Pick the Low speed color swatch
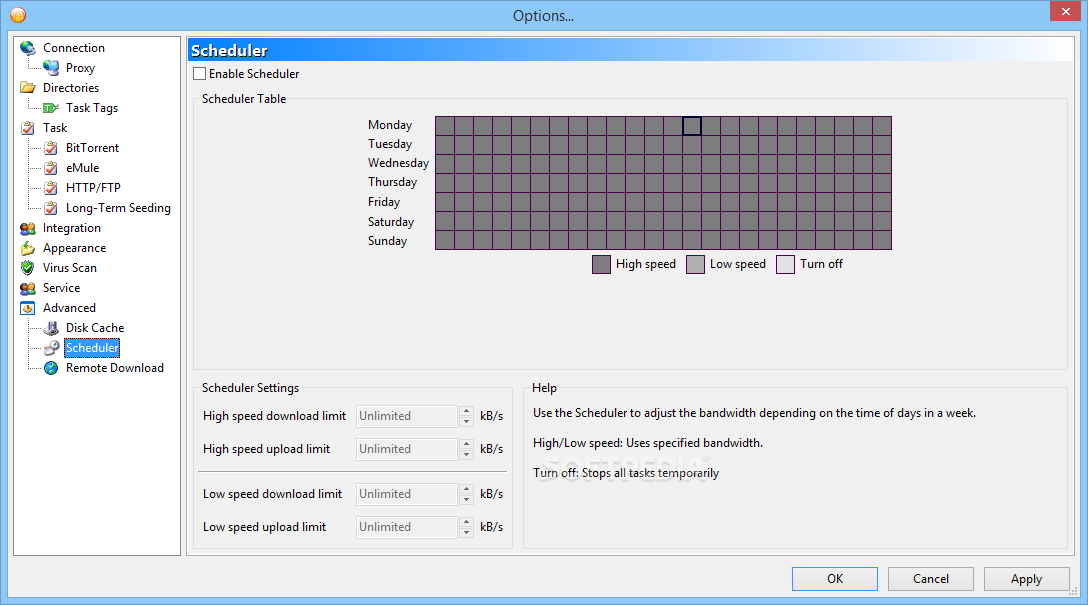The image size is (1088, 605). [695, 264]
